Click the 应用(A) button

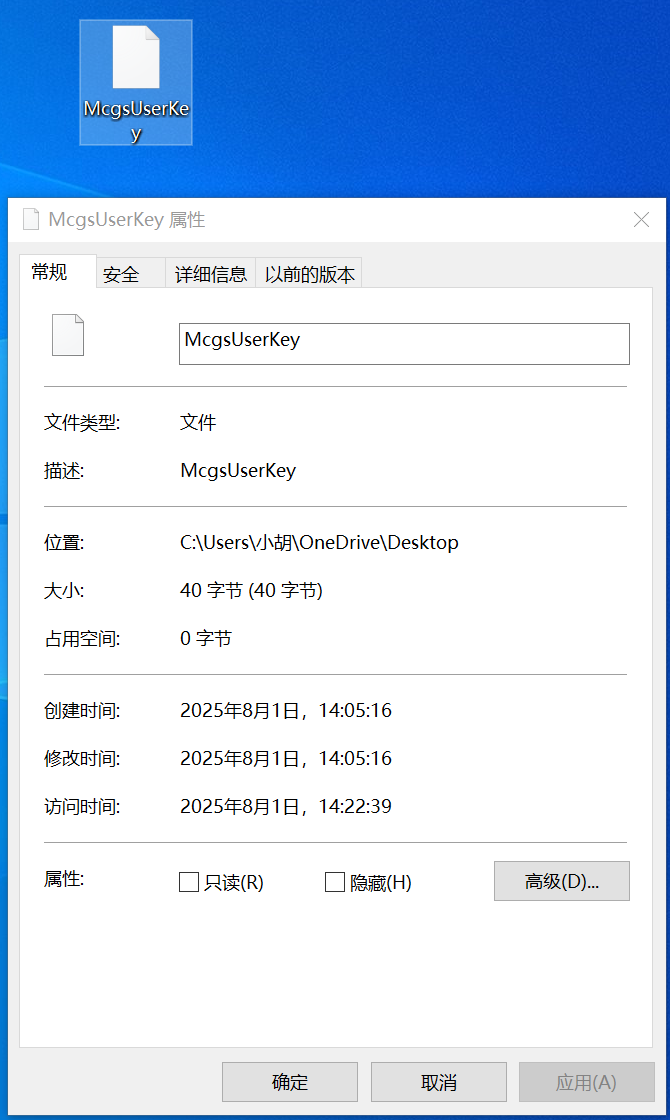586,1082
